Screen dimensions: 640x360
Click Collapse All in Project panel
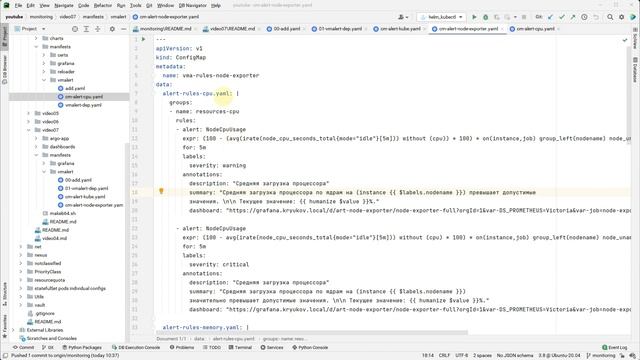pyautogui.click(x=98, y=29)
